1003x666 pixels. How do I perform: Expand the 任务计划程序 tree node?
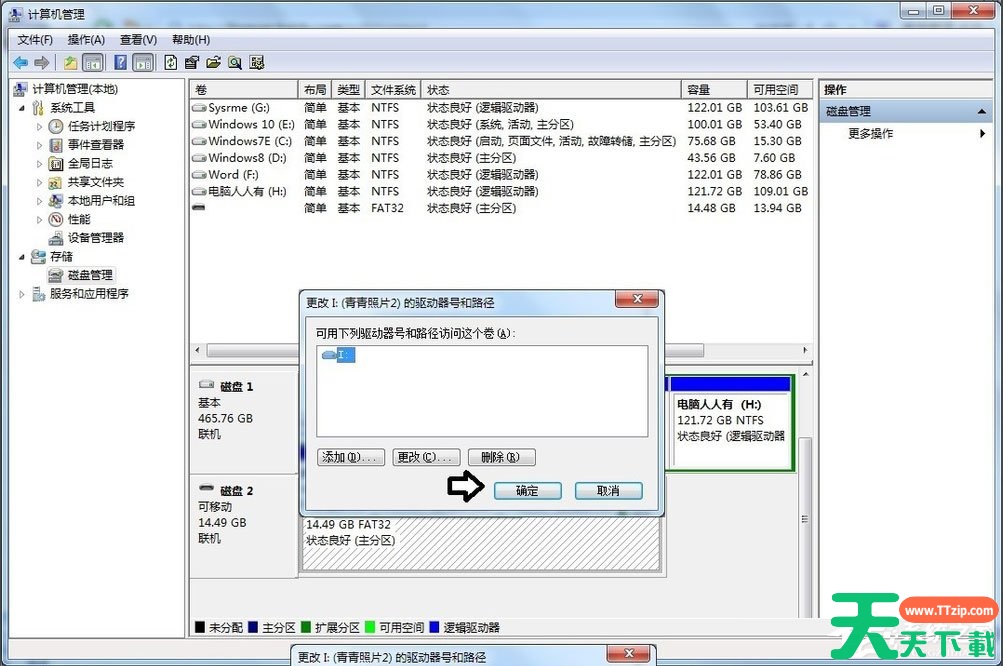pyautogui.click(x=40, y=127)
